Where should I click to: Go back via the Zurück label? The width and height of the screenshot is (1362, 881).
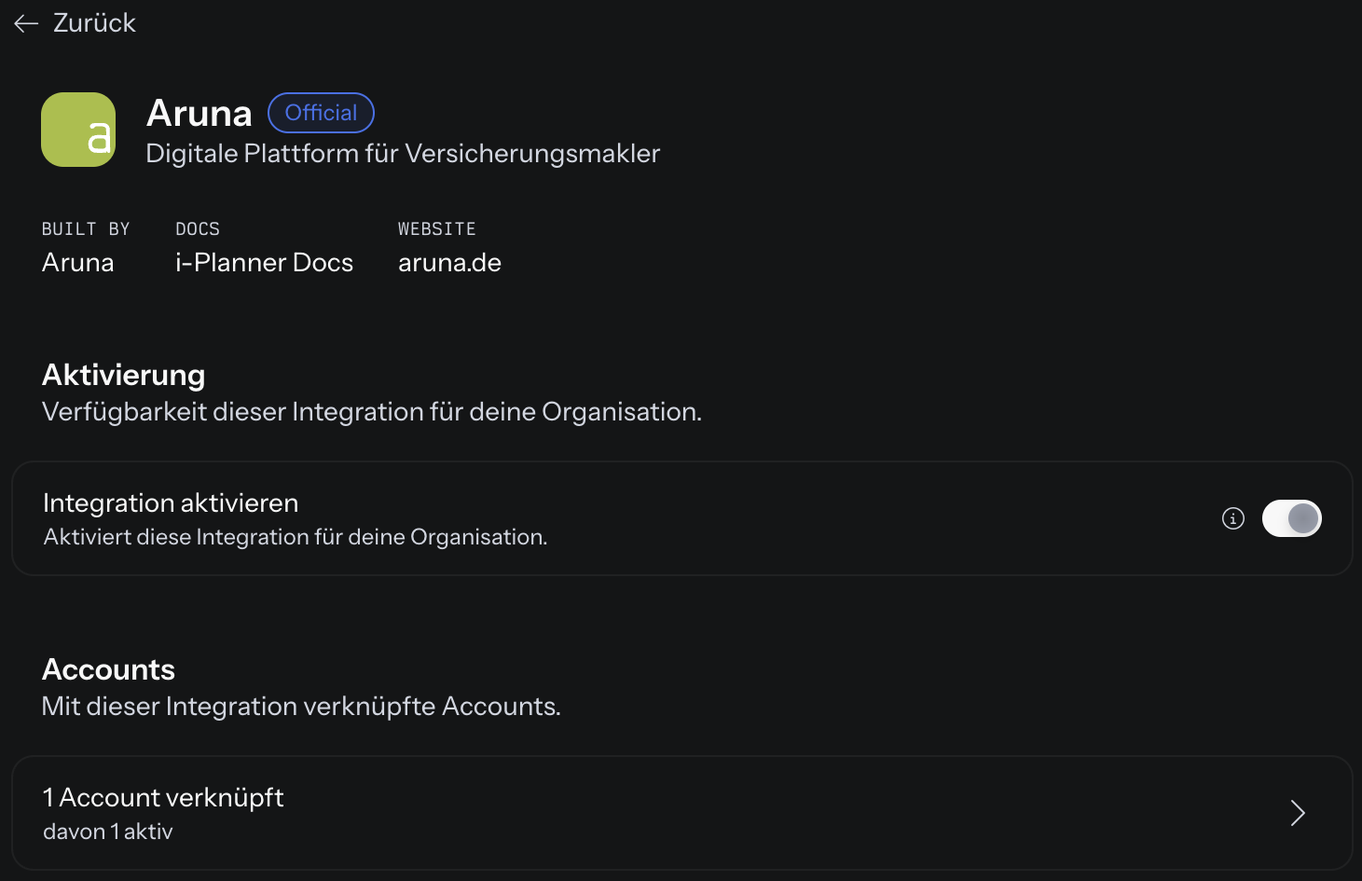[94, 23]
